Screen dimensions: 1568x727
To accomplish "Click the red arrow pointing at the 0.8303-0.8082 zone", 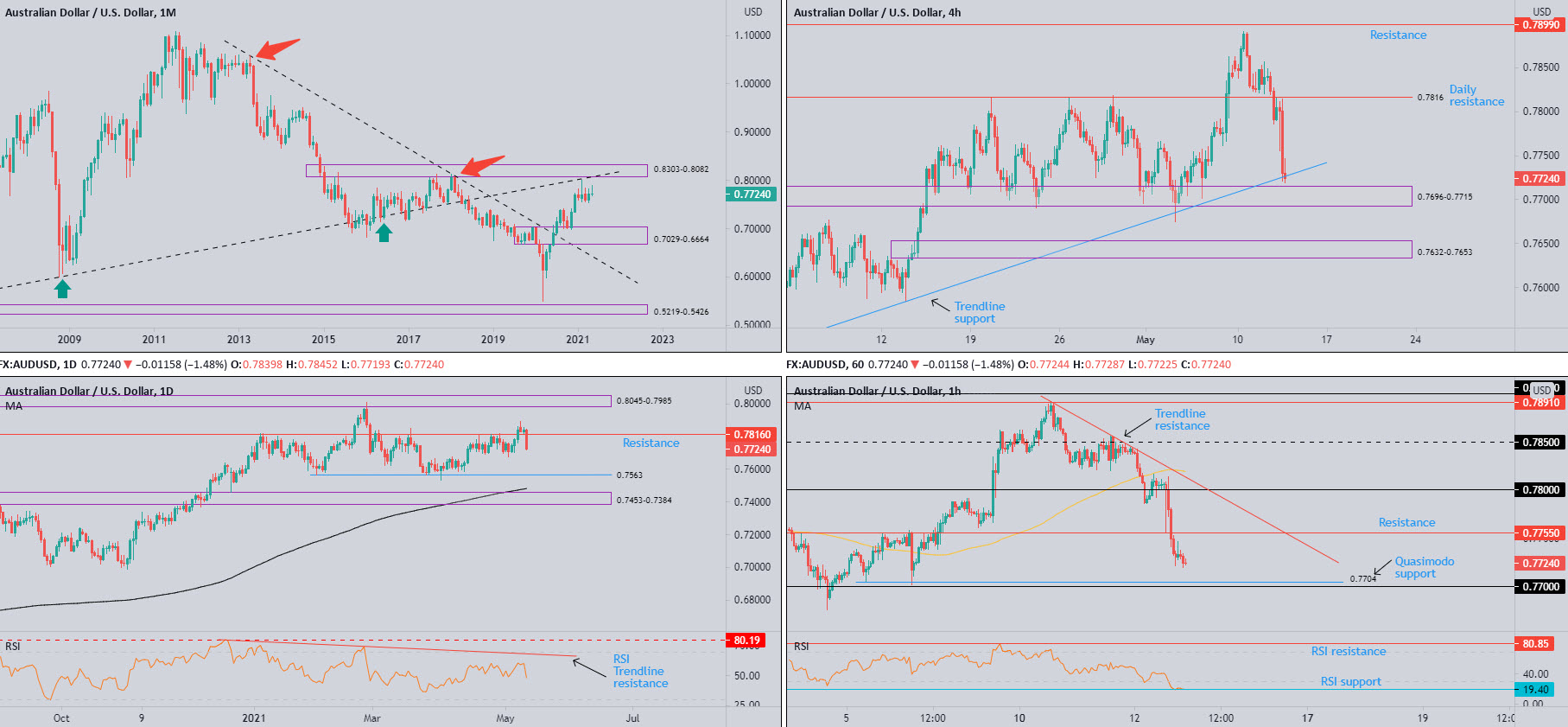I will (481, 165).
